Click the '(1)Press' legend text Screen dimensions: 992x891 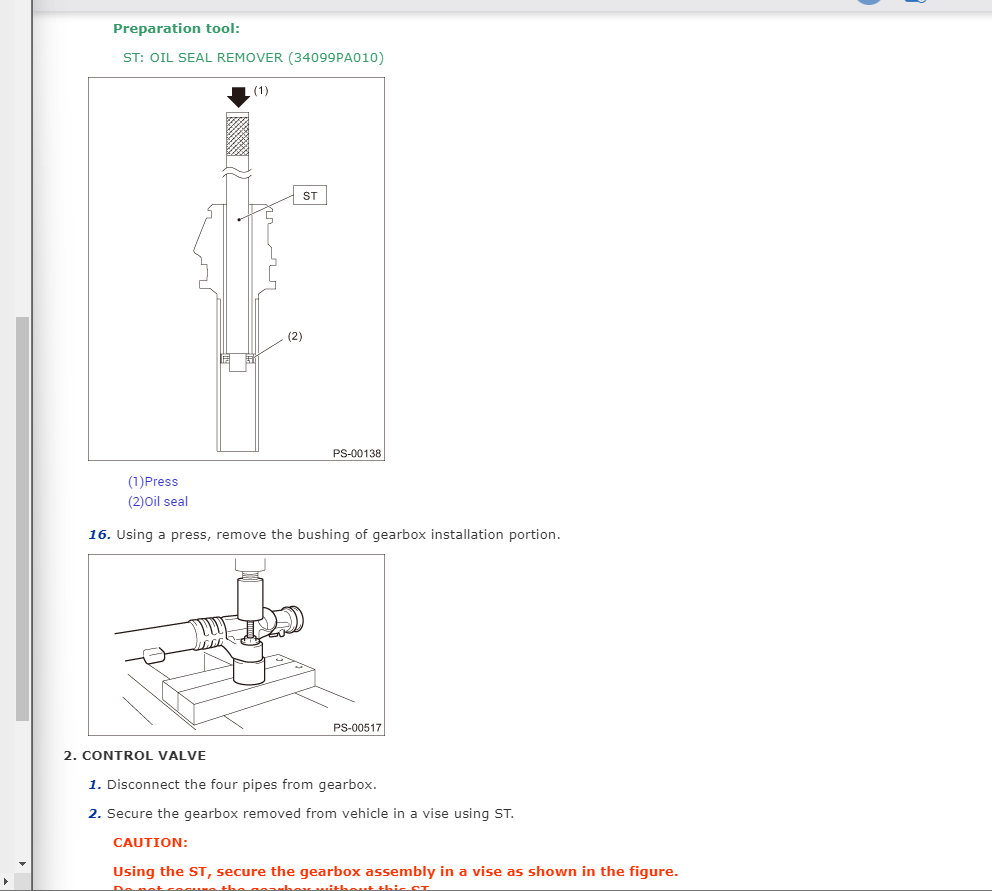tap(153, 482)
